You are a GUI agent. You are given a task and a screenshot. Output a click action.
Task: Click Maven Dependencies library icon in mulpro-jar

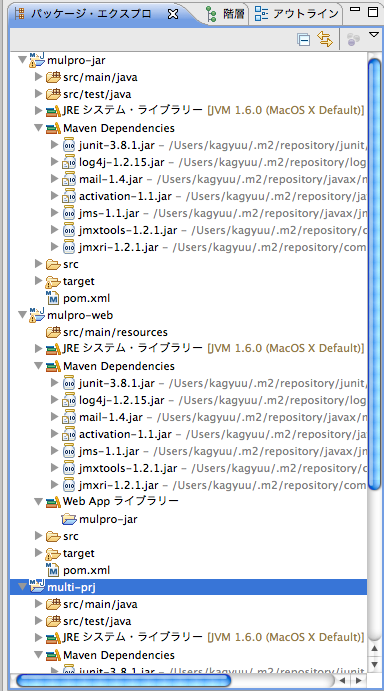click(x=53, y=128)
